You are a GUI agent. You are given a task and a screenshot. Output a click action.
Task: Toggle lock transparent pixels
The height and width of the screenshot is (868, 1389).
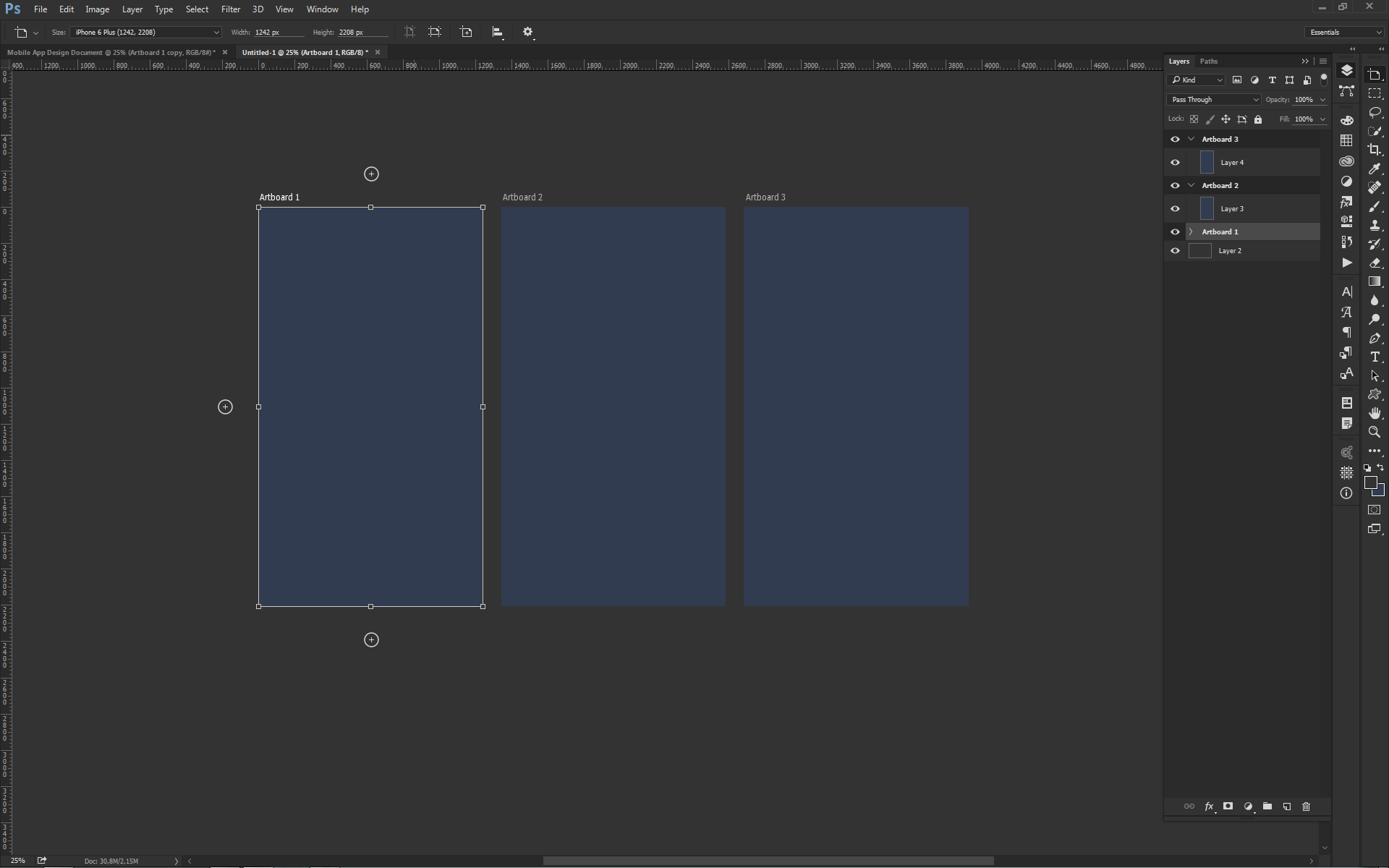point(1194,119)
